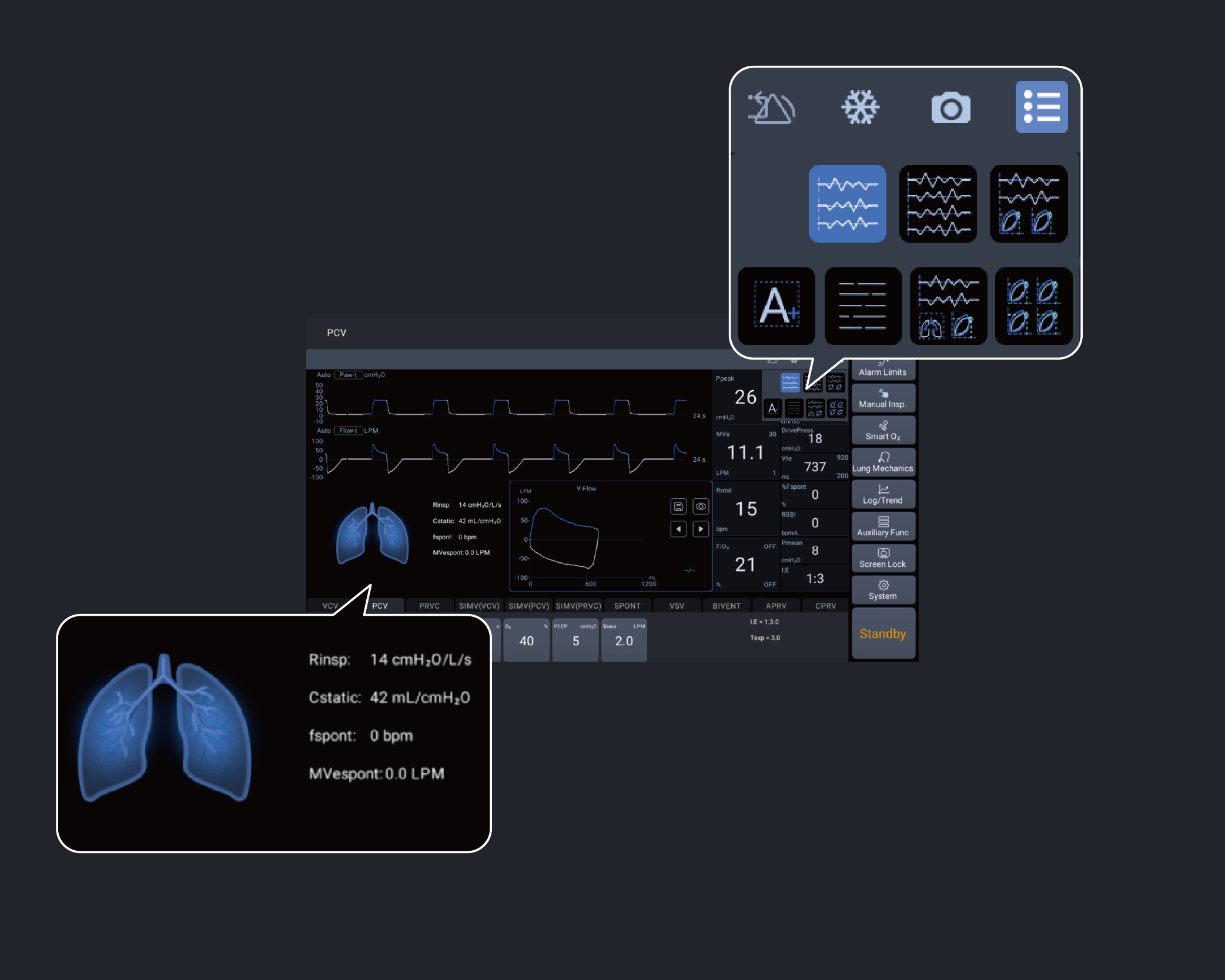Toggle the layout list menu icon
Viewport: 1225px width, 980px height.
point(1041,107)
